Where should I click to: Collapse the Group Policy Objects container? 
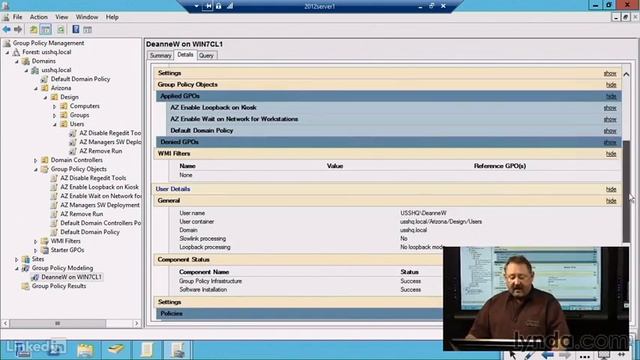36,169
